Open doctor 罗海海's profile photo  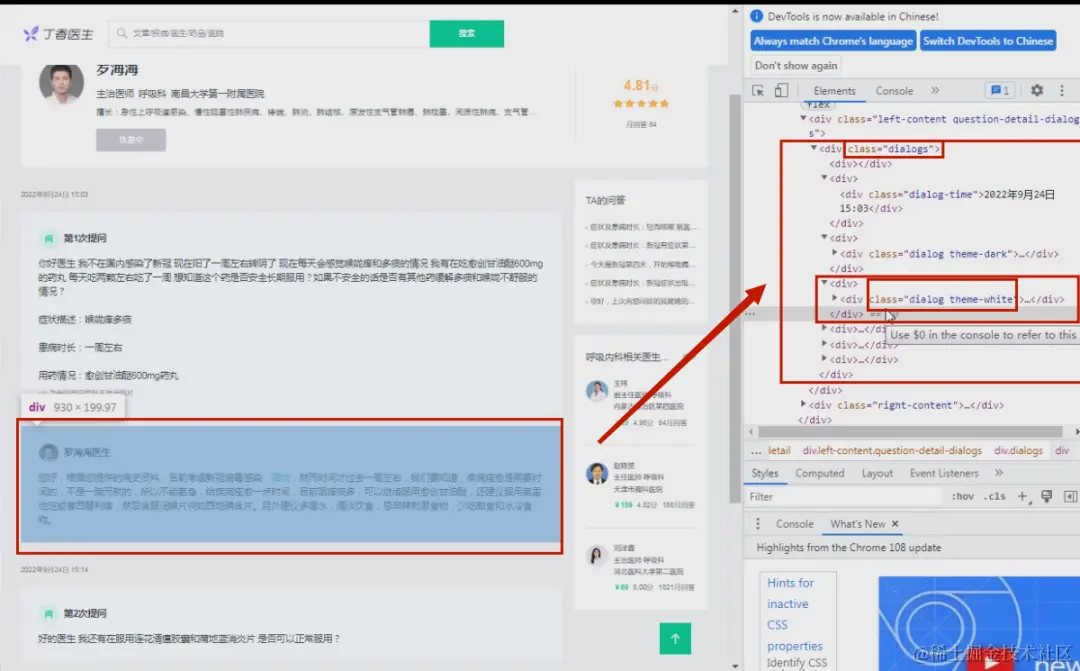[61, 83]
